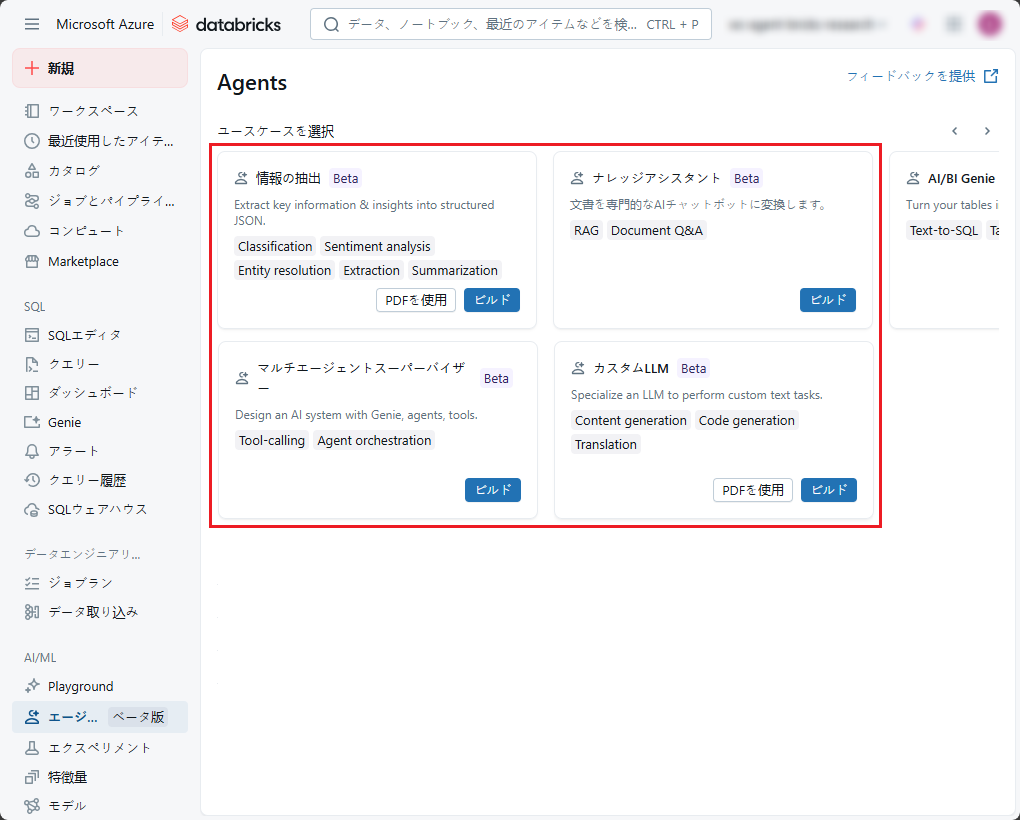The height and width of the screenshot is (820, 1020).
Task: Open the Marketplace sidebar icon
Action: (x=32, y=262)
